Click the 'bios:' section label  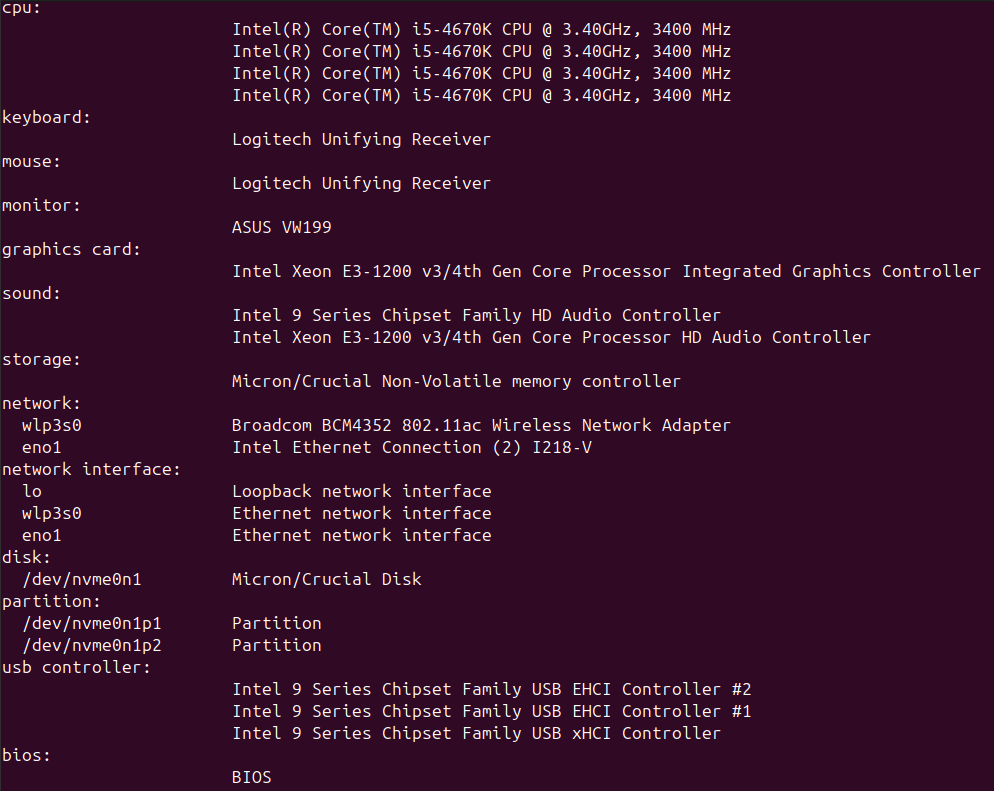coord(26,756)
